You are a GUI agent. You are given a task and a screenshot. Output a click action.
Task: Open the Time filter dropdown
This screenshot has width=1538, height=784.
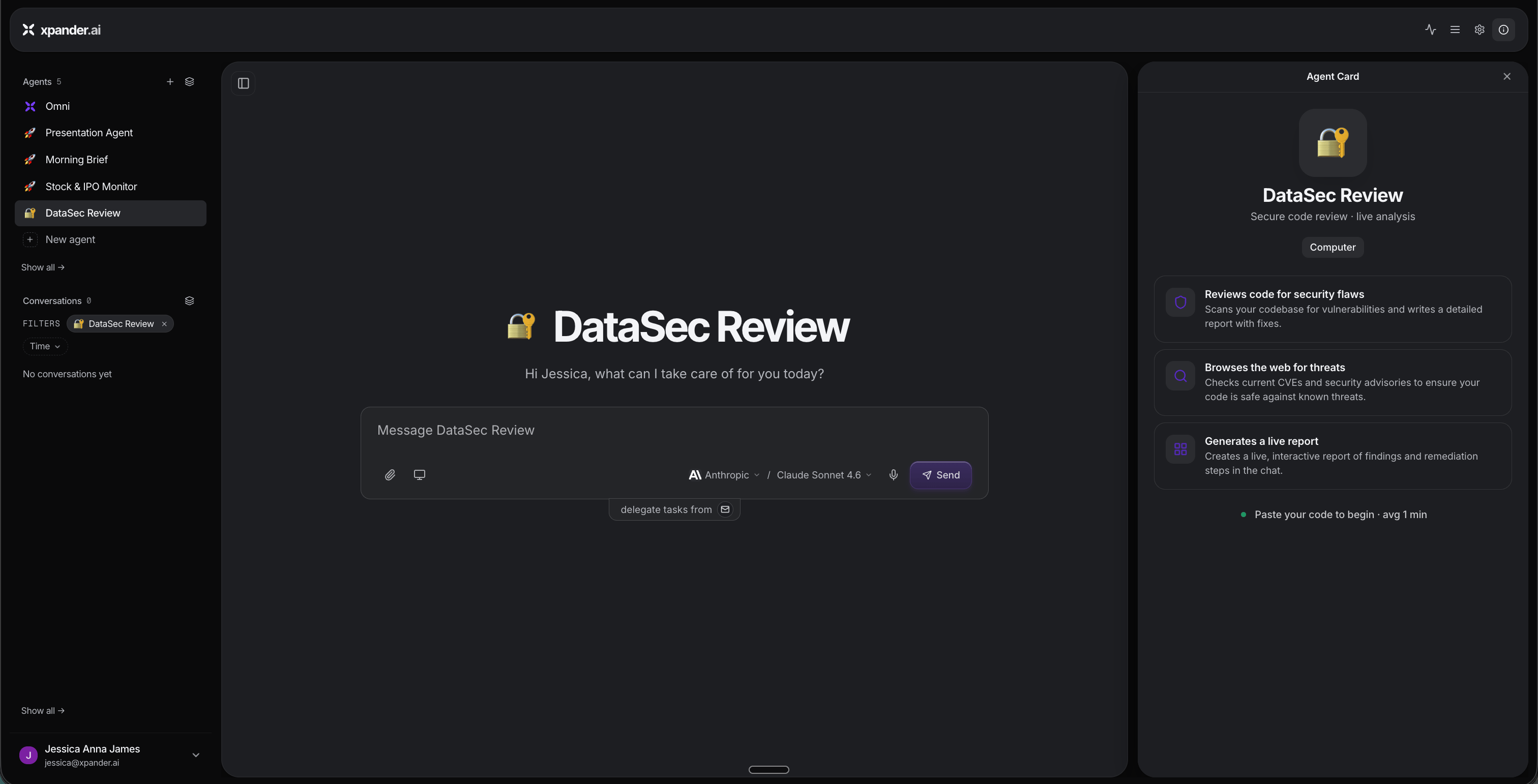click(x=45, y=346)
